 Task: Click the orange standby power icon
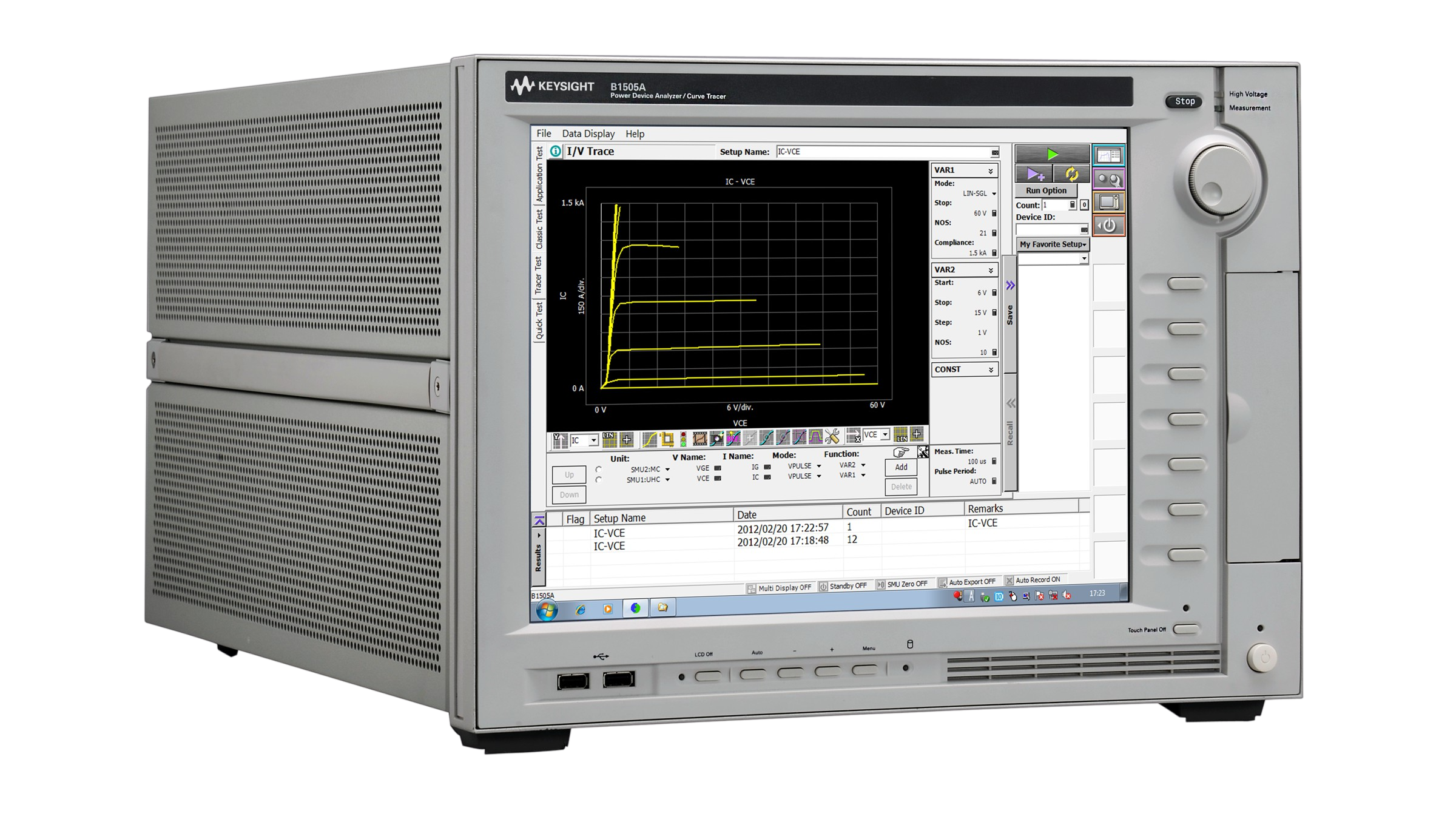pyautogui.click(x=1109, y=225)
